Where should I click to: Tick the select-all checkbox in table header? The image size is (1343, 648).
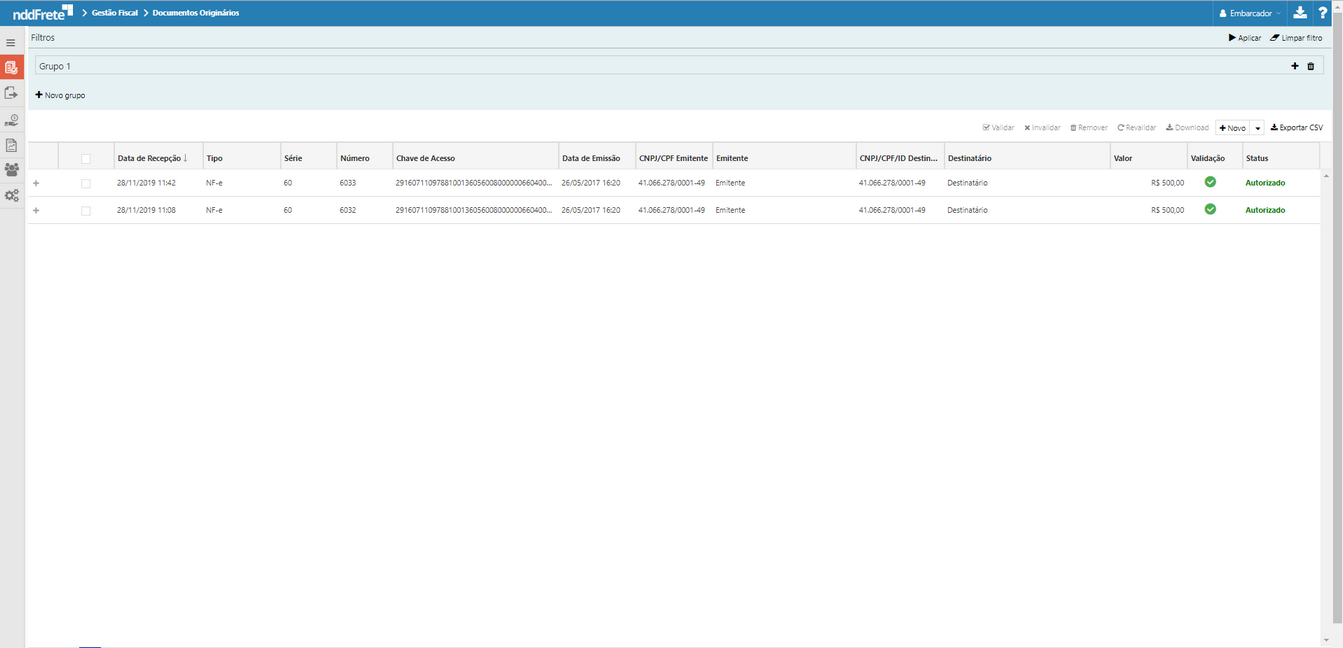coord(86,158)
